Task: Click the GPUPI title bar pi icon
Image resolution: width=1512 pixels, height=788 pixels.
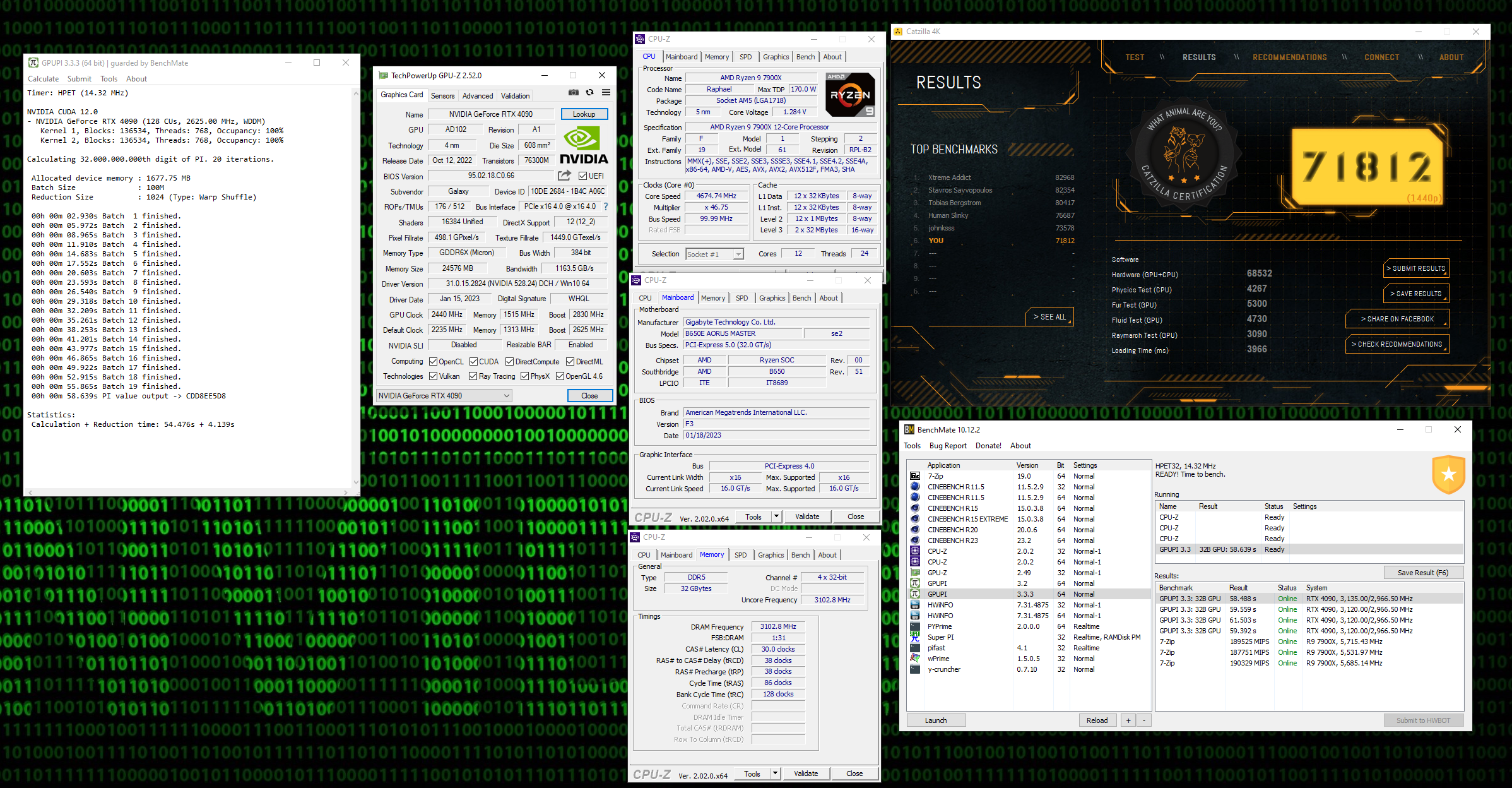Action: click(33, 63)
